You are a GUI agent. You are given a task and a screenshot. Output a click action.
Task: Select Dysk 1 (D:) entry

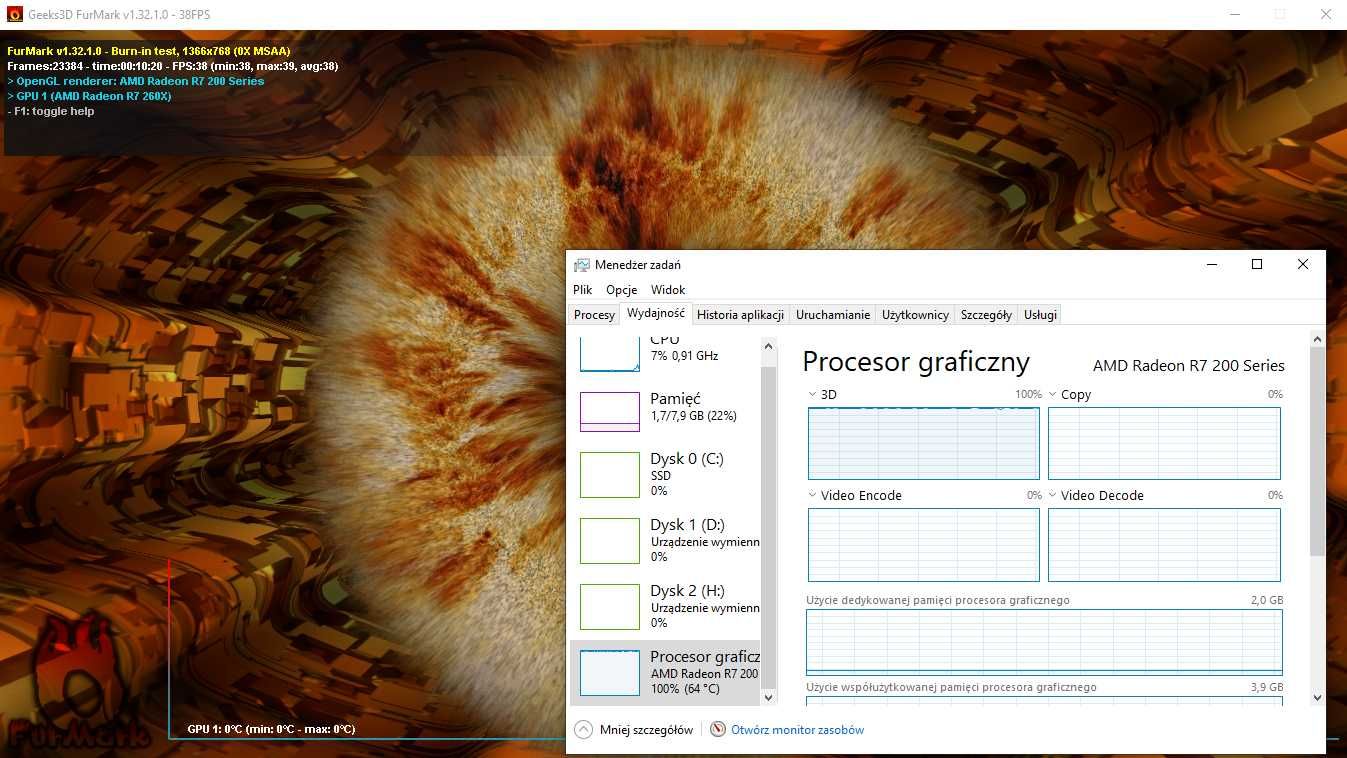(x=665, y=540)
